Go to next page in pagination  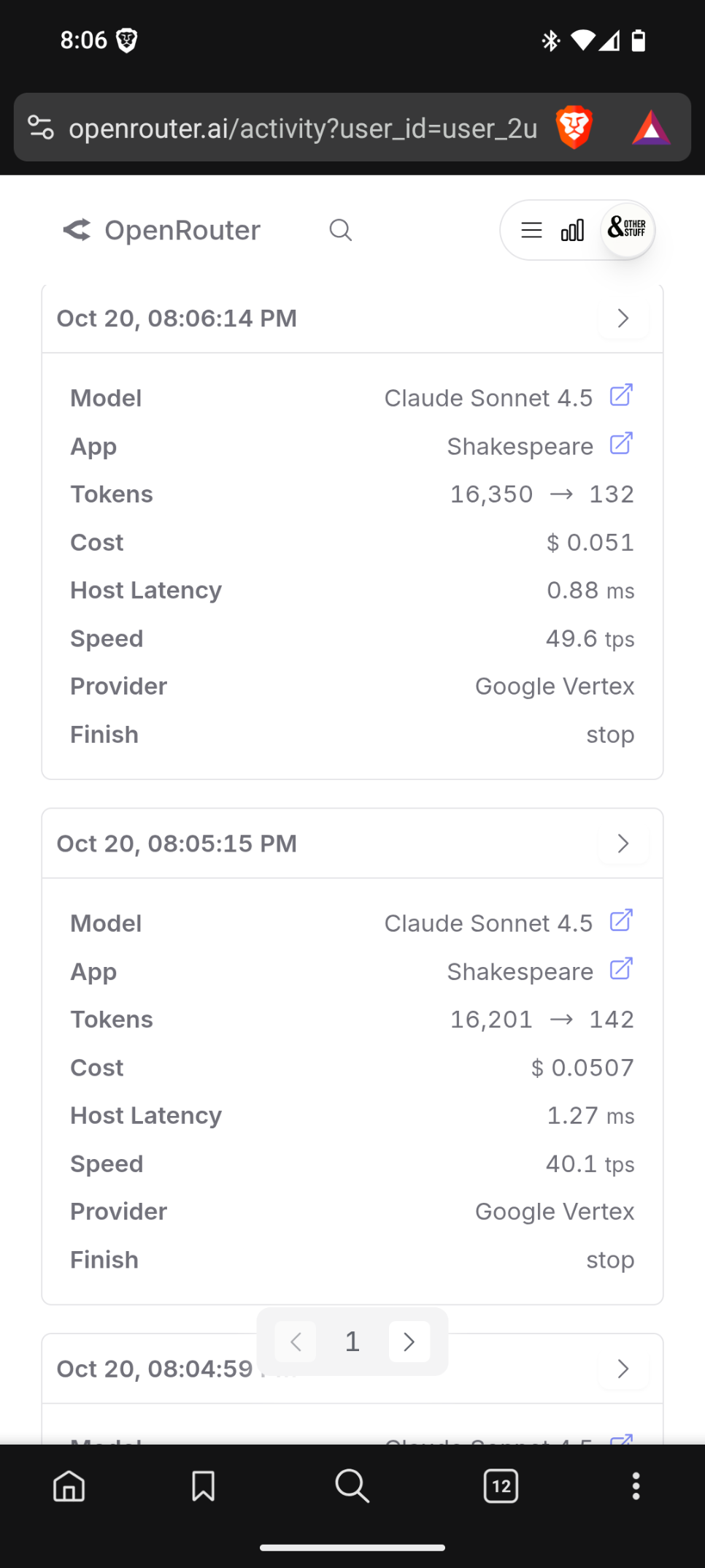click(409, 1342)
